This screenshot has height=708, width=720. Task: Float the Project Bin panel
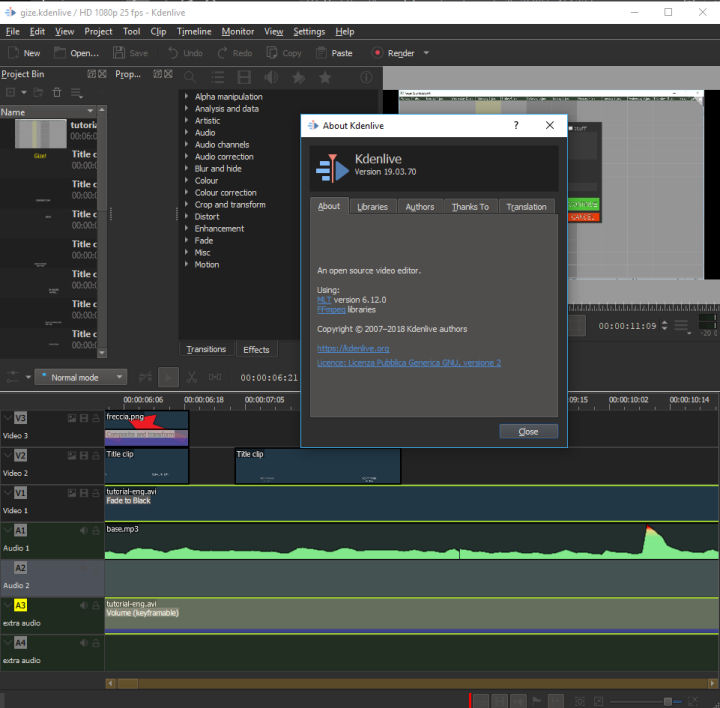pyautogui.click(x=92, y=74)
